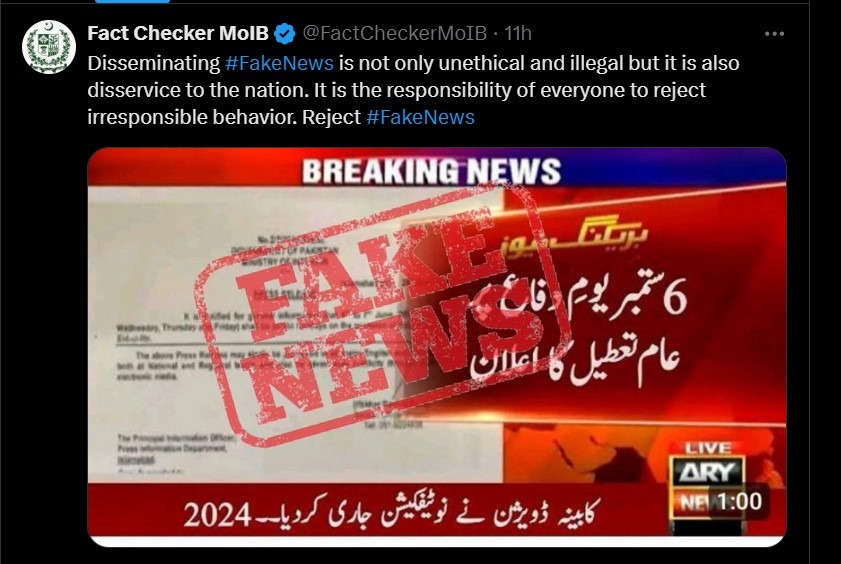Click the bottom ticker showing 2024
The height and width of the screenshot is (564, 841).
392,515
